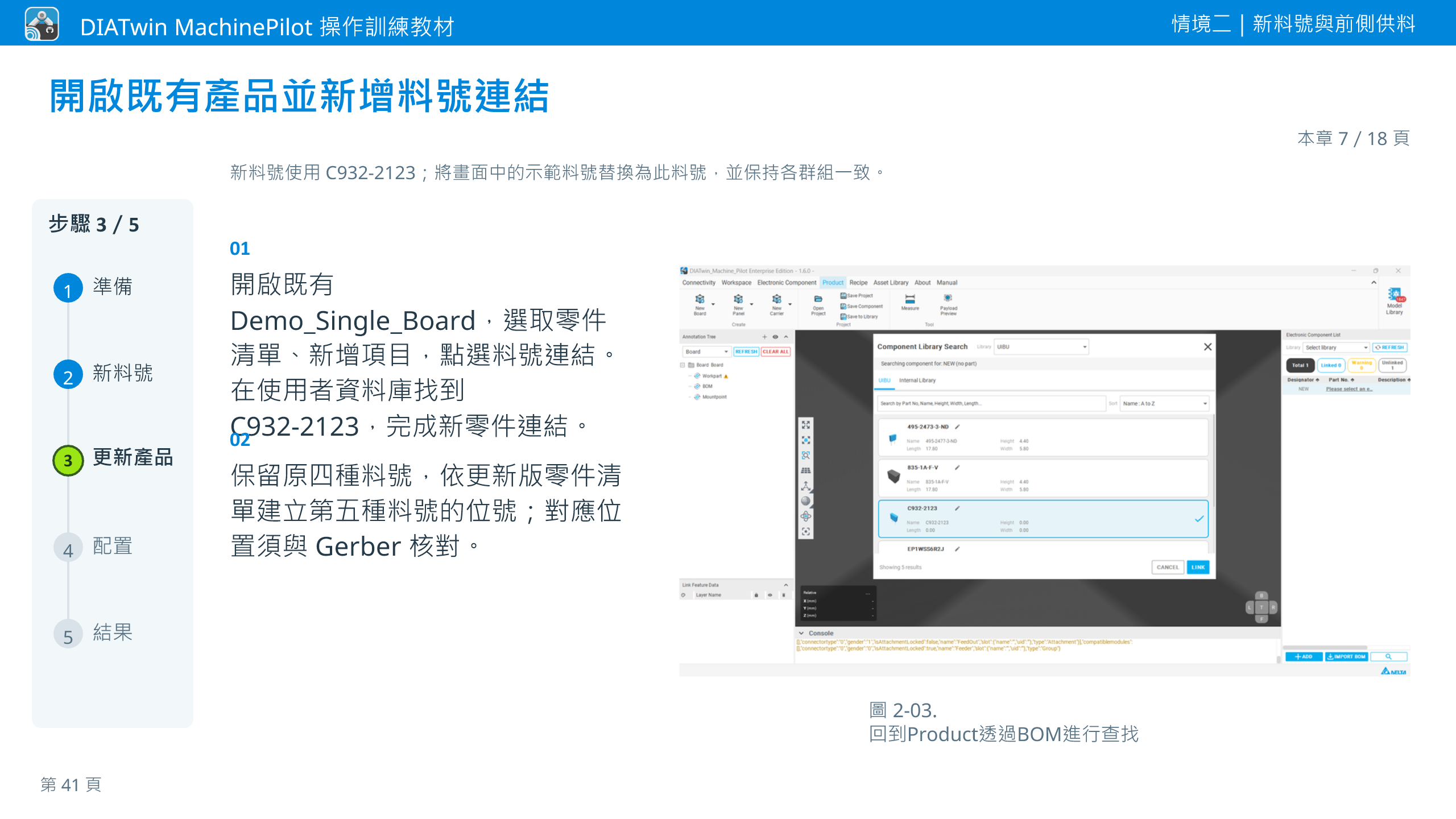Toggle the Total 1 filter chip
The width and height of the screenshot is (1456, 819).
coord(1300,365)
